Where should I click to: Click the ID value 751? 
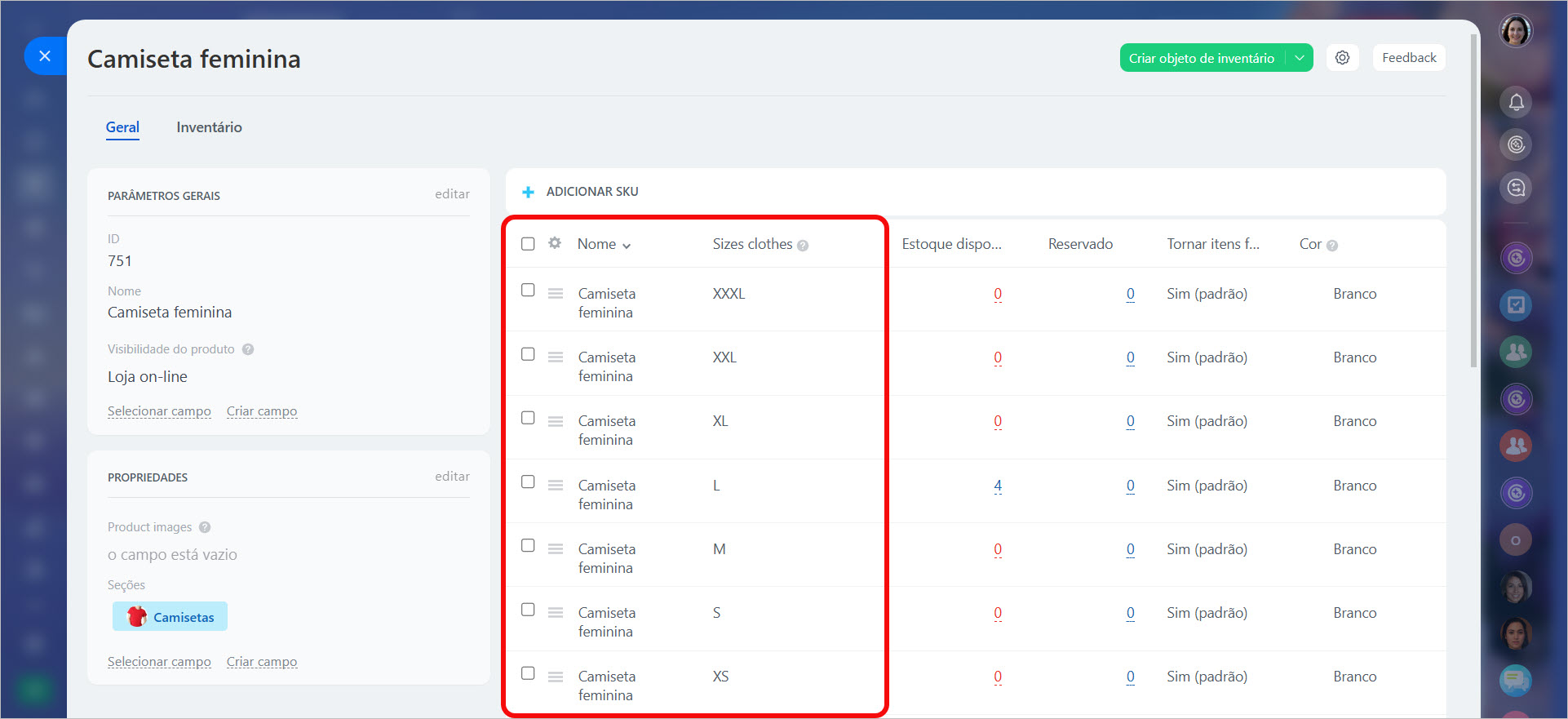pyautogui.click(x=120, y=261)
